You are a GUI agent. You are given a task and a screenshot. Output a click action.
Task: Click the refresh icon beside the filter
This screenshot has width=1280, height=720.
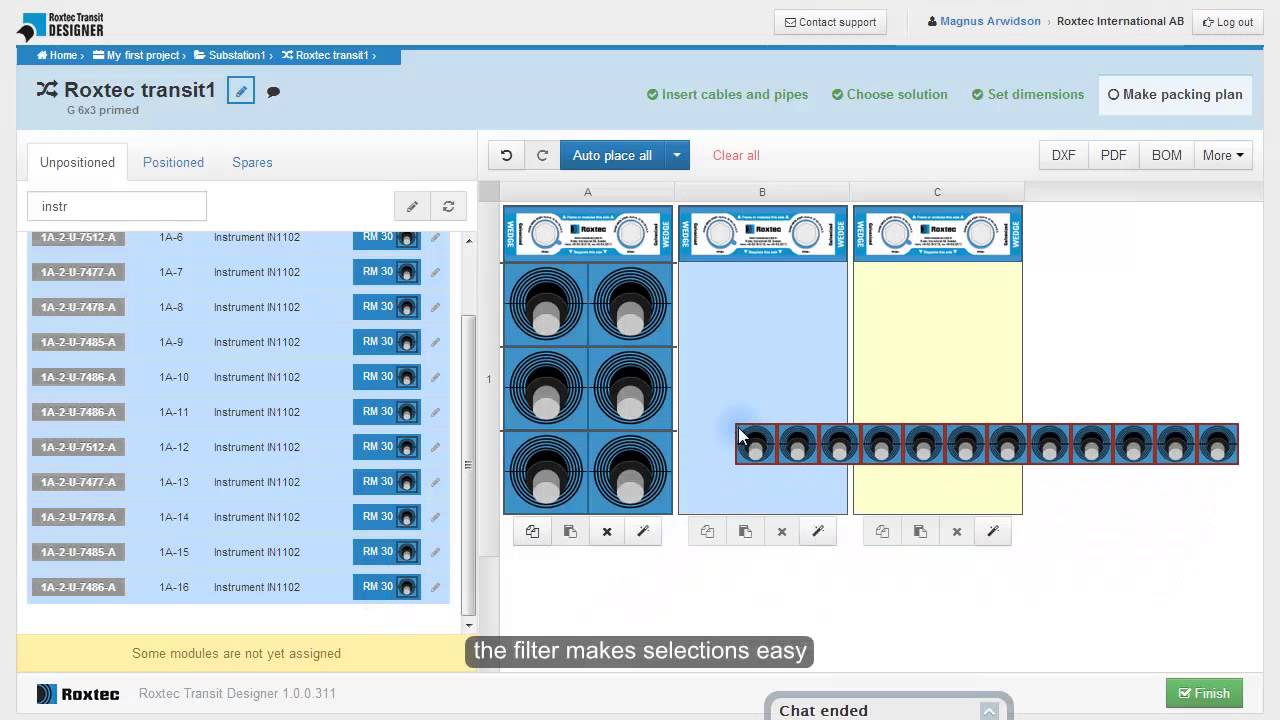[x=448, y=206]
